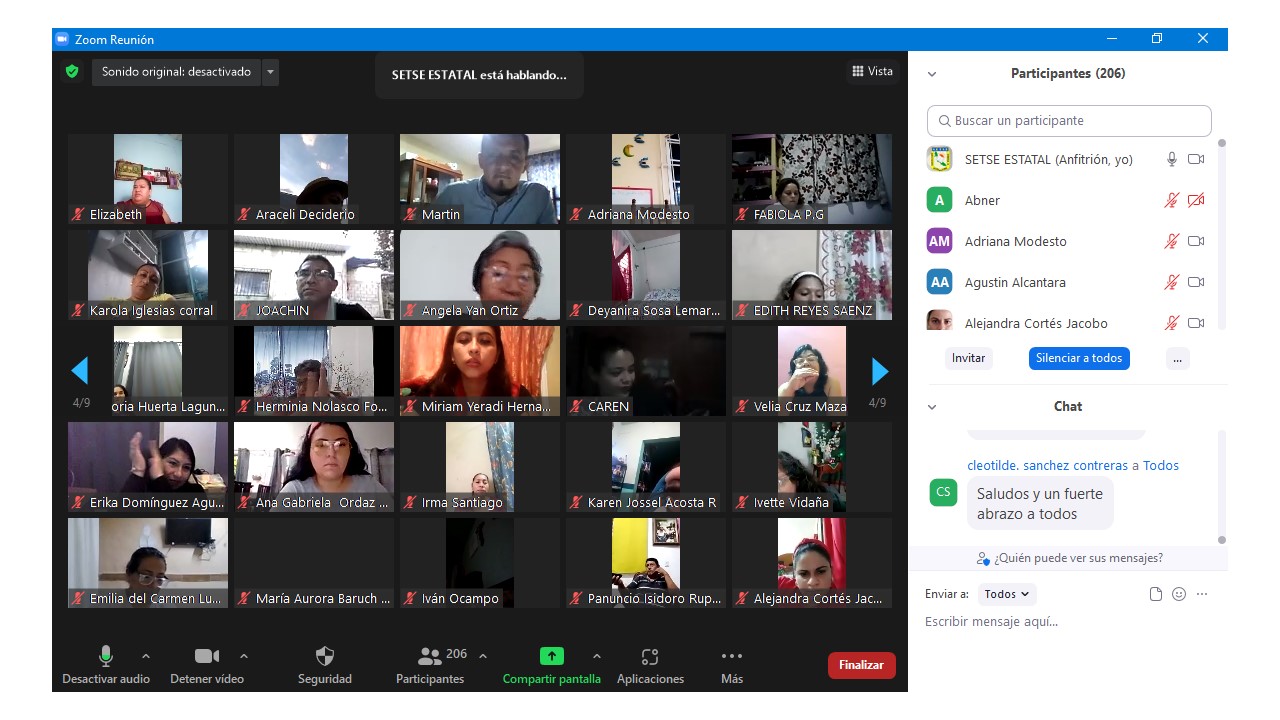Click the red Finalizar button
Image resolution: width=1280 pixels, height=720 pixels.
point(861,665)
